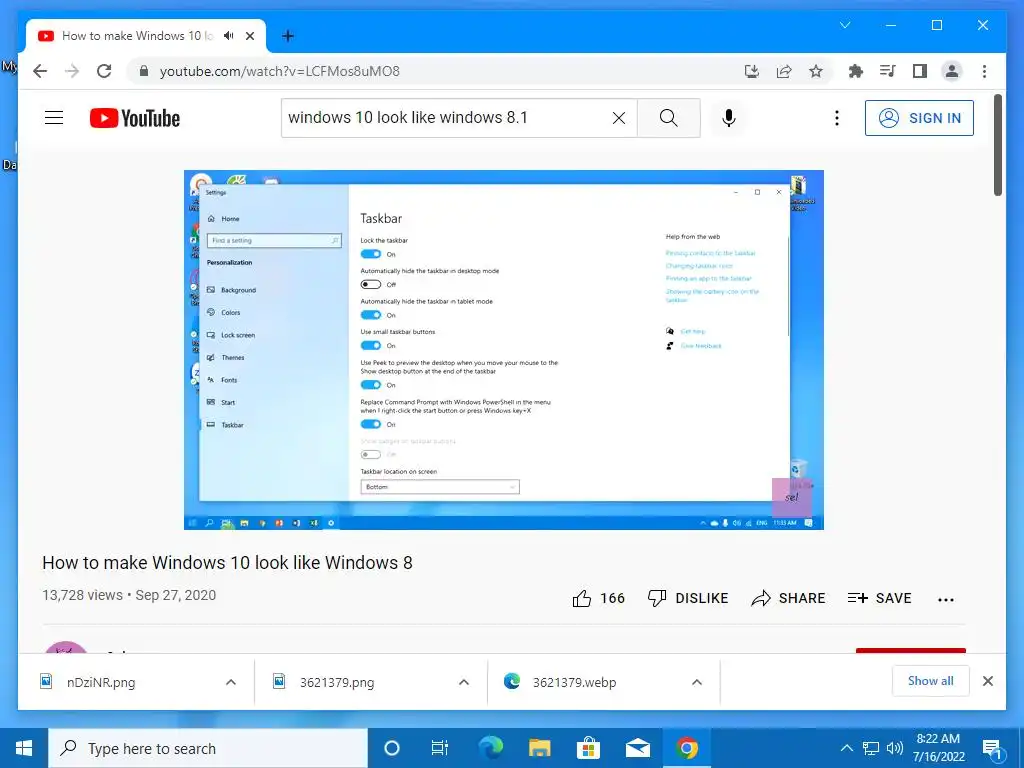Grab the page vertical scrollbar thumb
This screenshot has height=768, width=1024.
[x=998, y=145]
